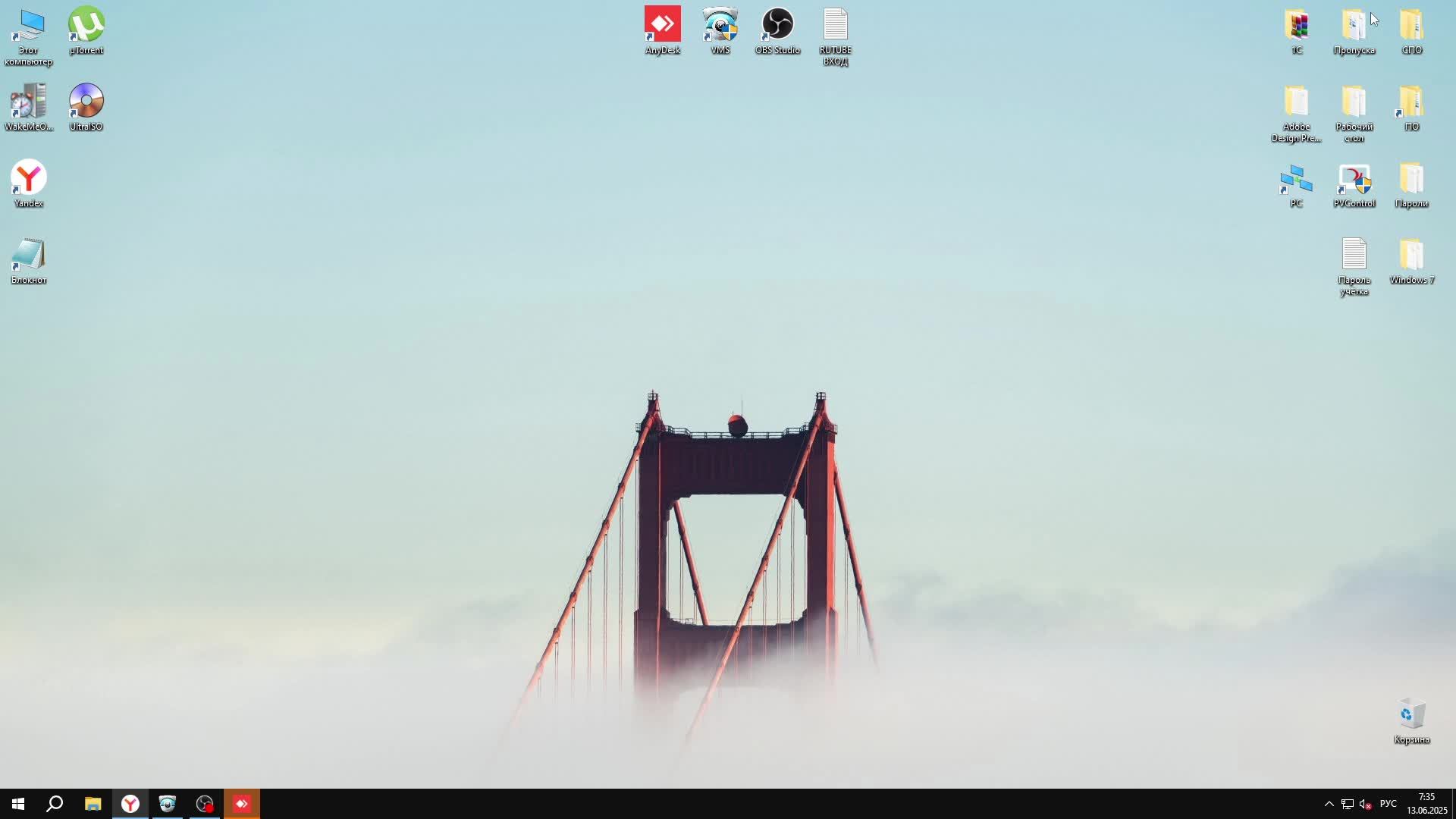Select the СПО folder
Screen dimensions: 1456x819
coord(1412,31)
